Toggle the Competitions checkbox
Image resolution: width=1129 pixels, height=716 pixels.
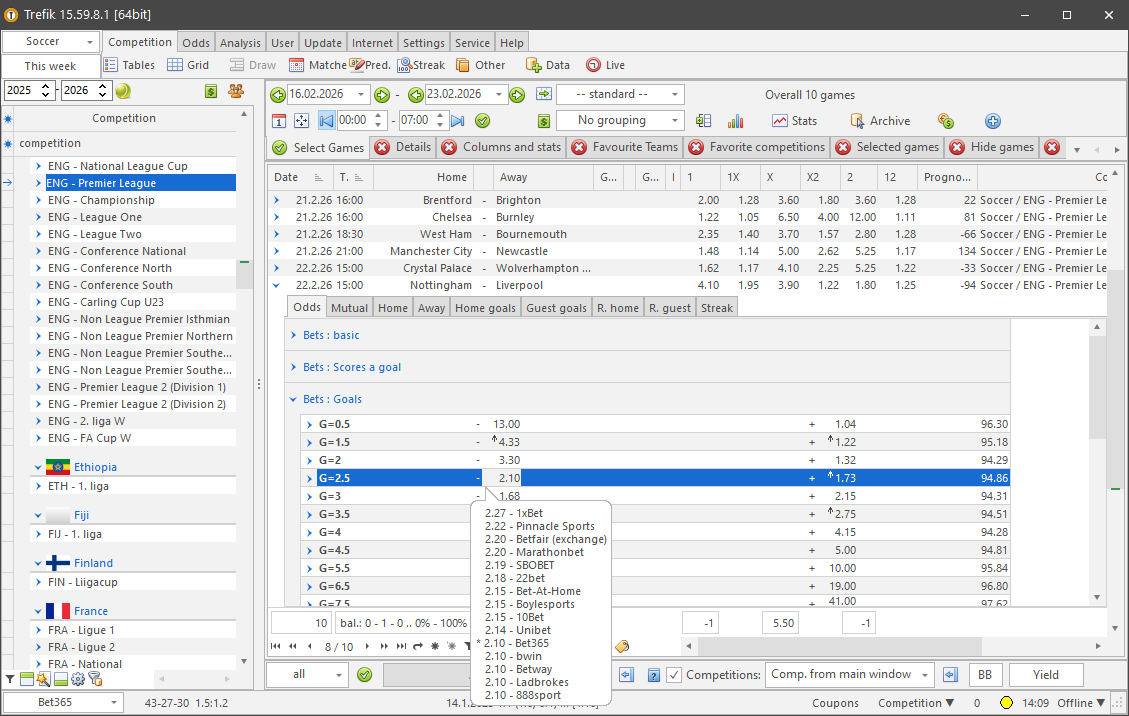[674, 675]
